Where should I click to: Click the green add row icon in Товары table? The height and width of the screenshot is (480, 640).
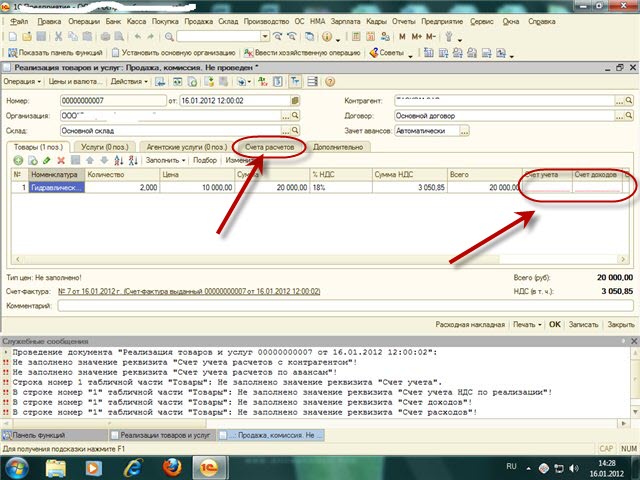[19, 160]
